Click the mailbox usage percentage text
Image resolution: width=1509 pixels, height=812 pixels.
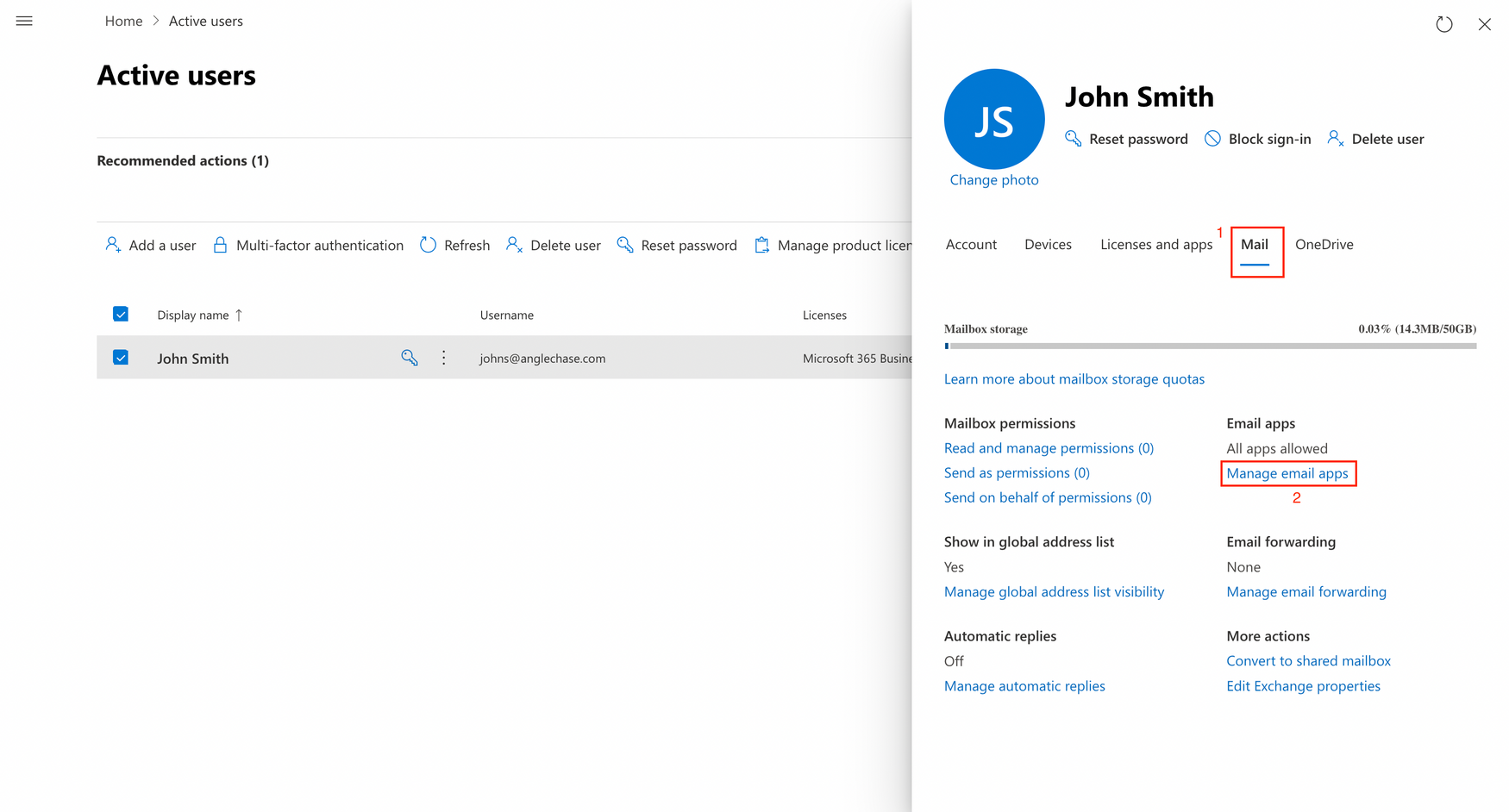point(1417,328)
